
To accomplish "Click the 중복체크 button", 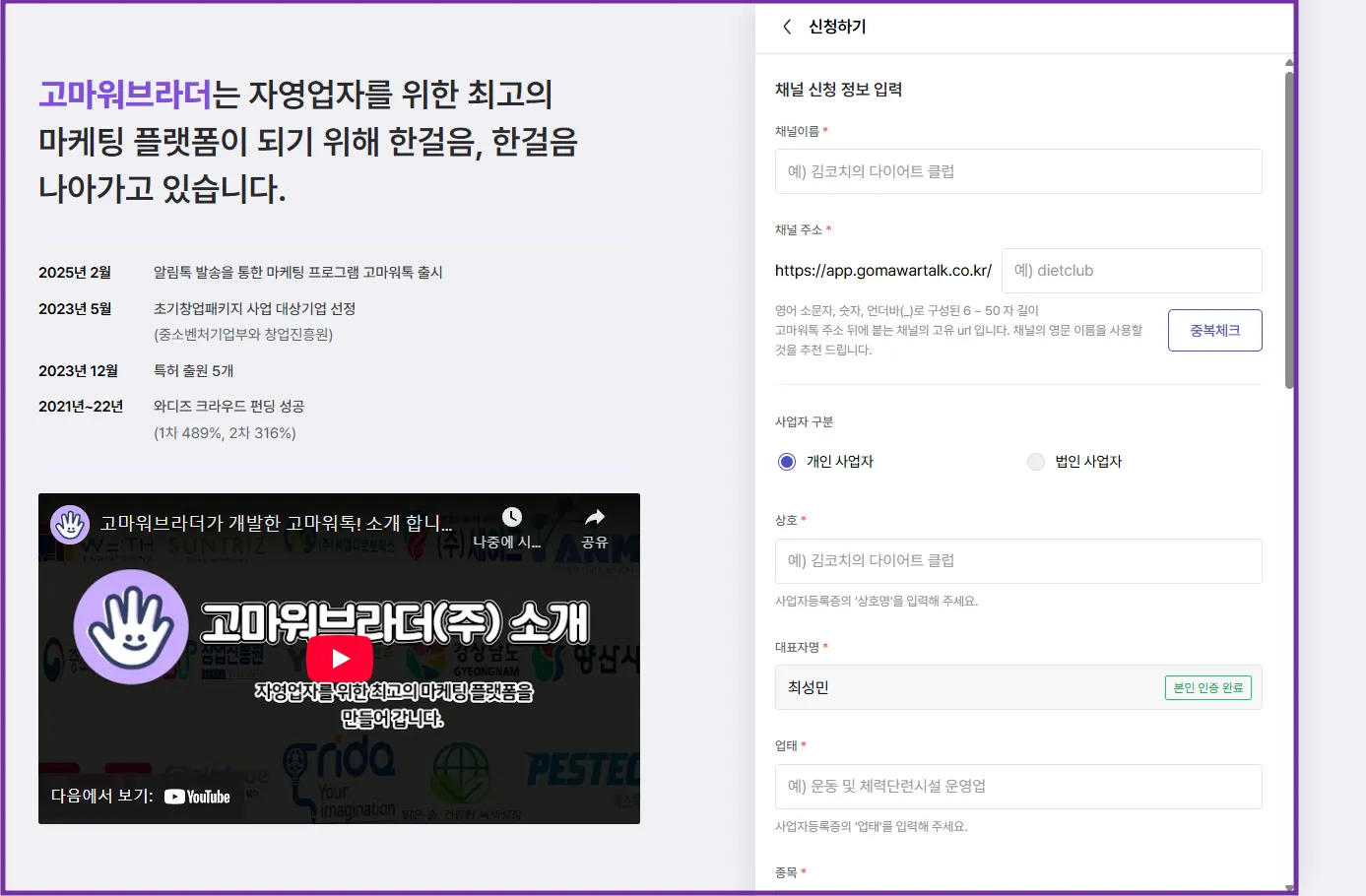I will pyautogui.click(x=1214, y=330).
